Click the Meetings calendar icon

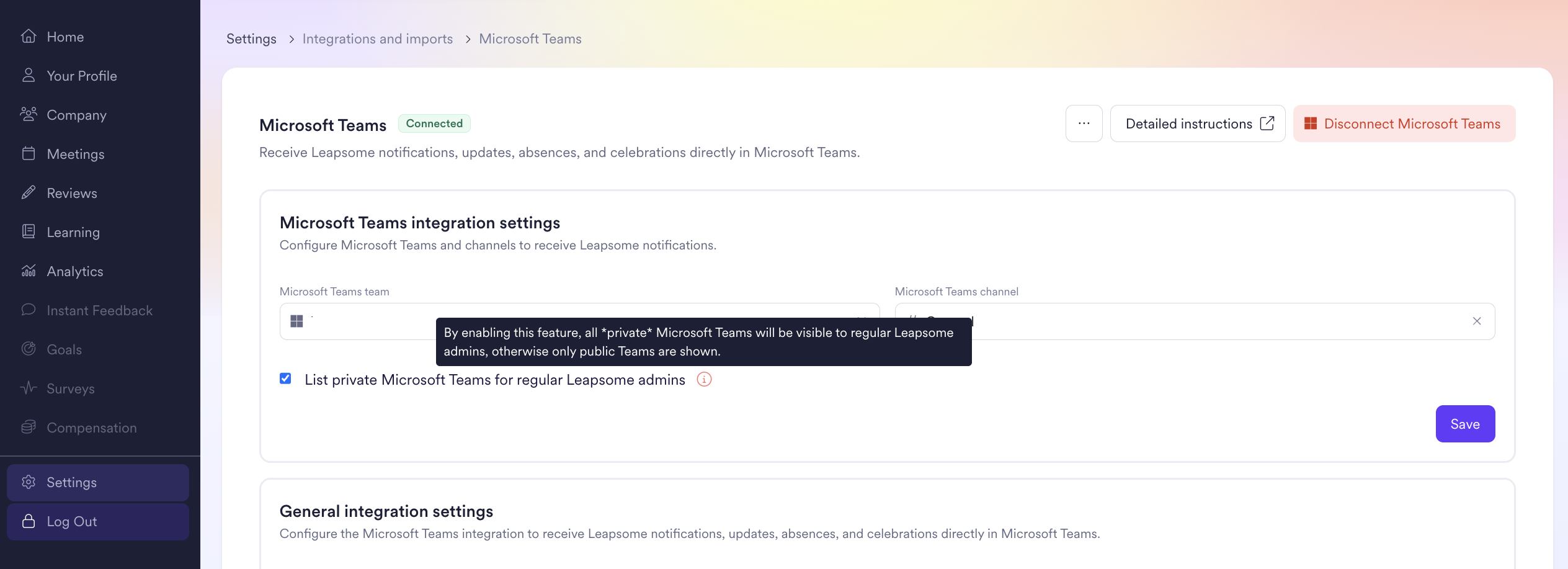click(x=29, y=154)
